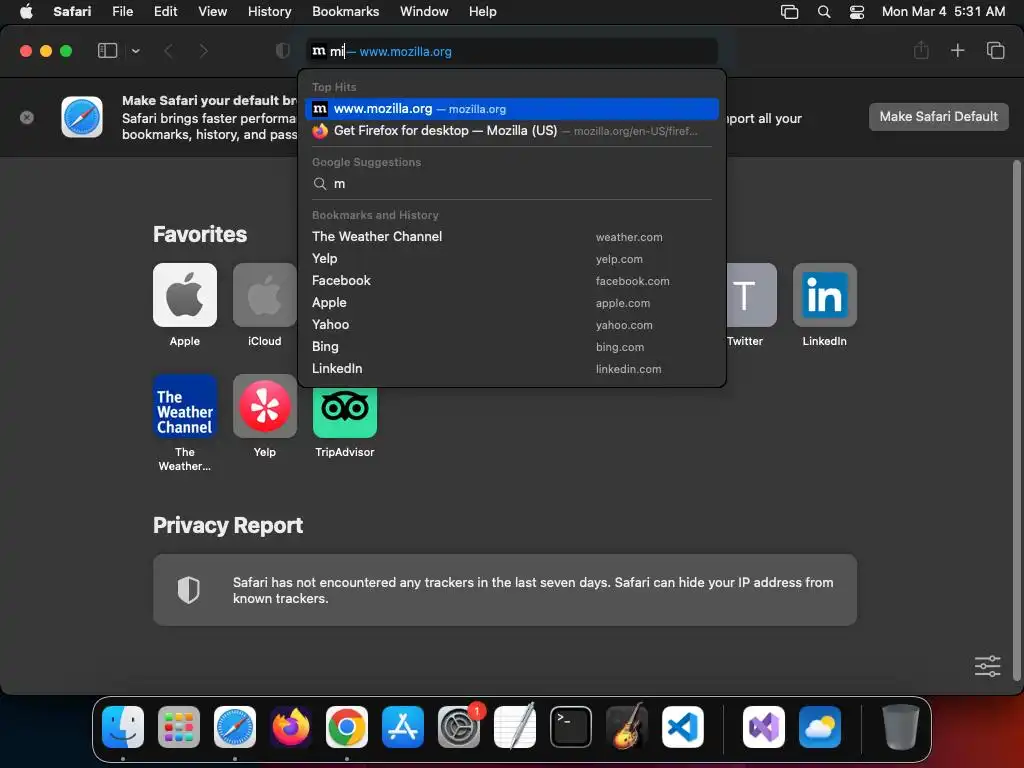Viewport: 1024px width, 768px height.
Task: Click Safari icon in the Dock
Action: click(235, 726)
